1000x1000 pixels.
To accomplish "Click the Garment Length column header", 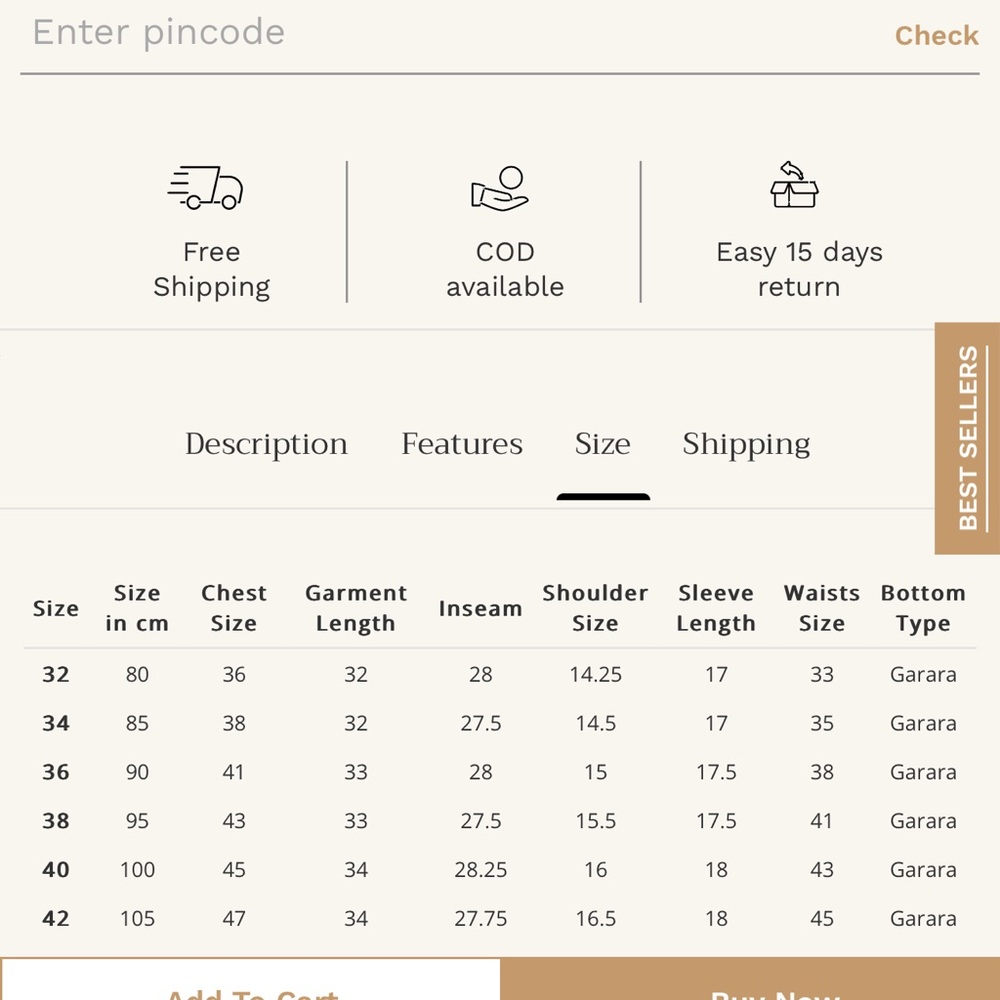I will 356,608.
